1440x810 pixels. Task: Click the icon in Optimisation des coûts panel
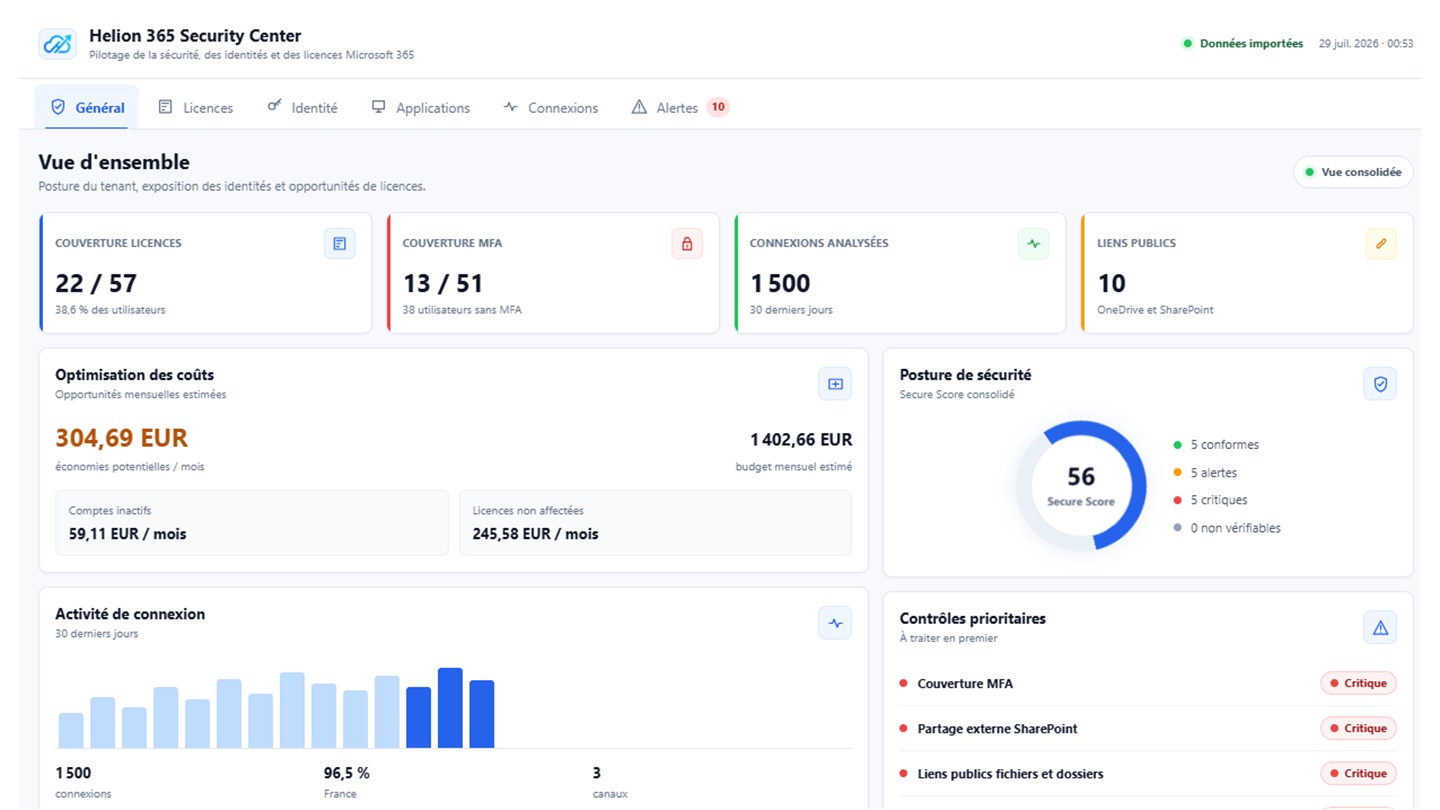point(835,384)
